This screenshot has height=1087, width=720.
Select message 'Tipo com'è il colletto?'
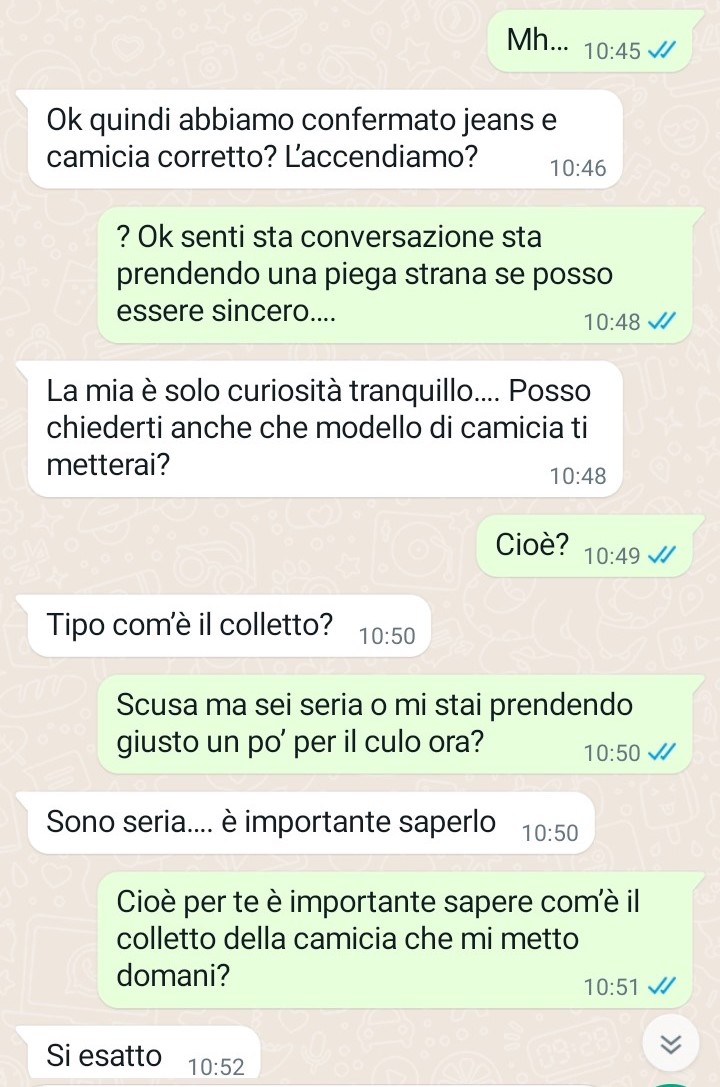click(229, 626)
